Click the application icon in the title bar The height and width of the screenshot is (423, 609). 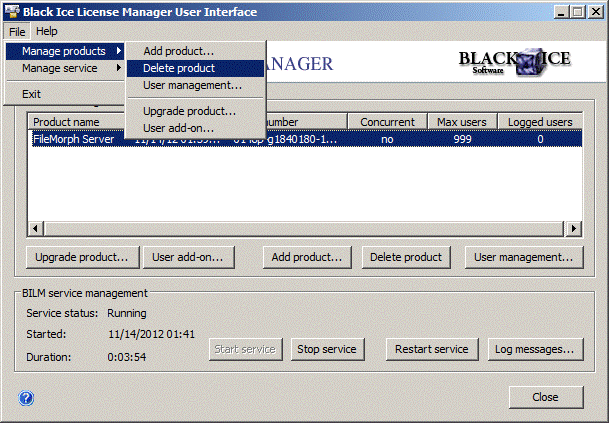tap(12, 11)
